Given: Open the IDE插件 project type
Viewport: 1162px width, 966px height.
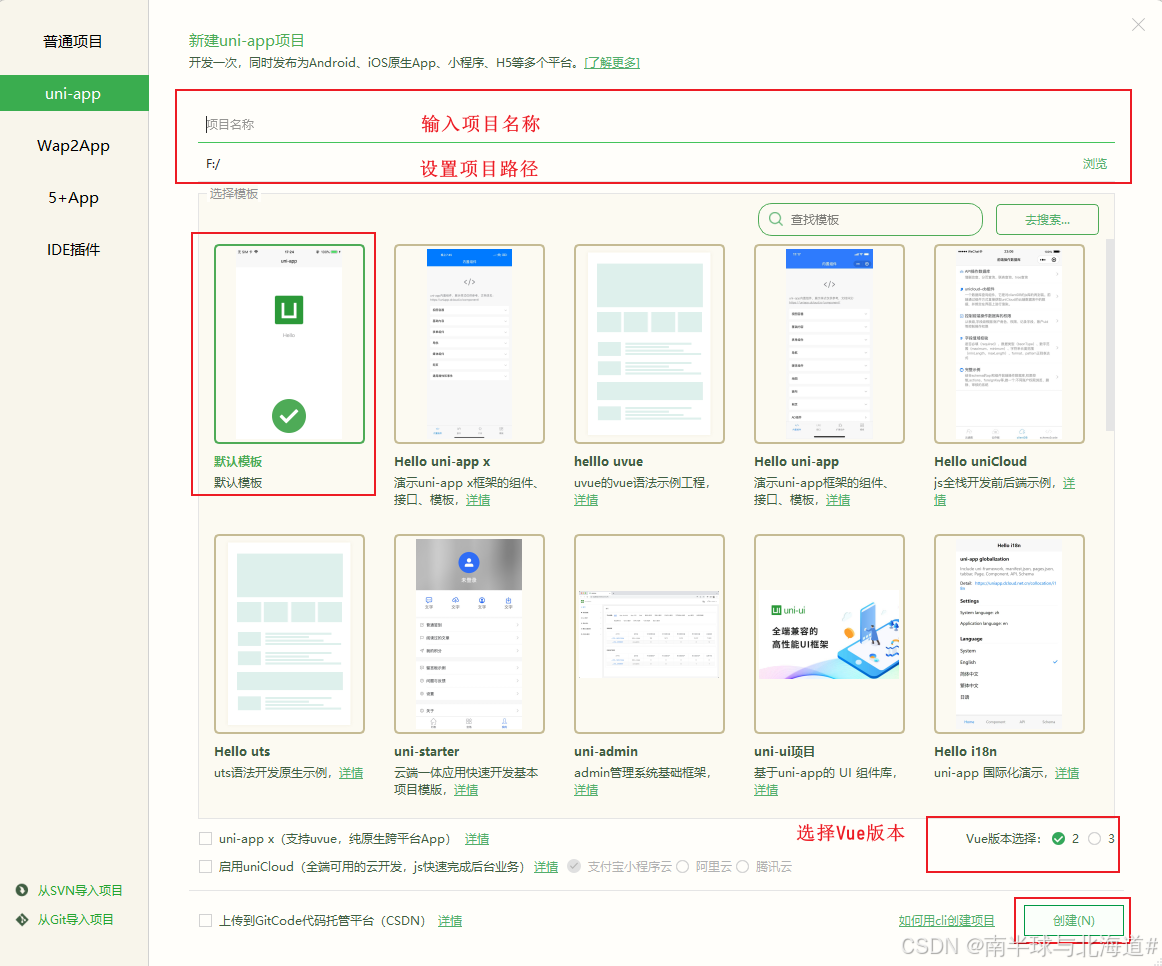Looking at the screenshot, I should (x=73, y=250).
